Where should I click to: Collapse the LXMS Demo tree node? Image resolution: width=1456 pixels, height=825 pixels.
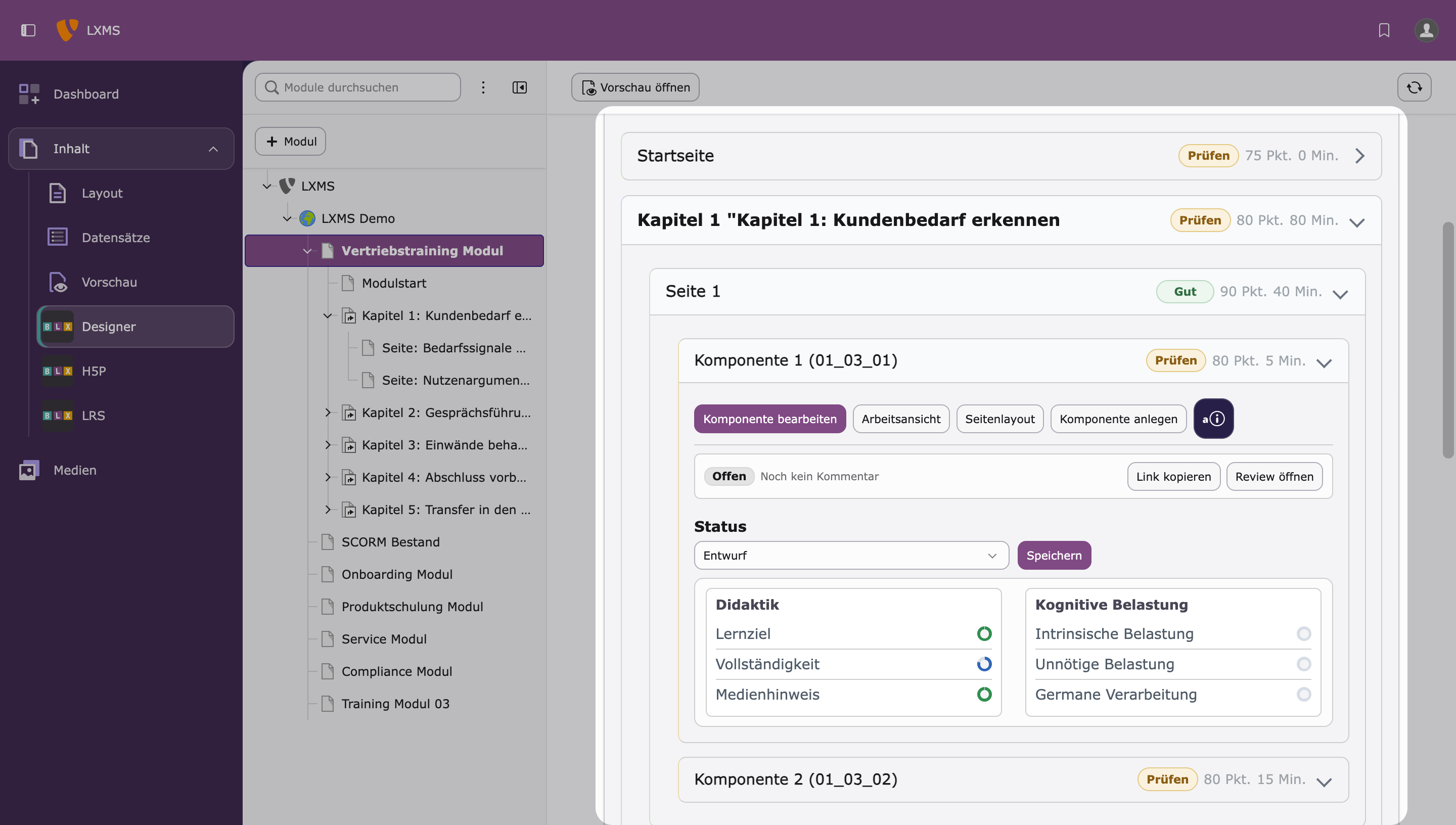tap(287, 218)
